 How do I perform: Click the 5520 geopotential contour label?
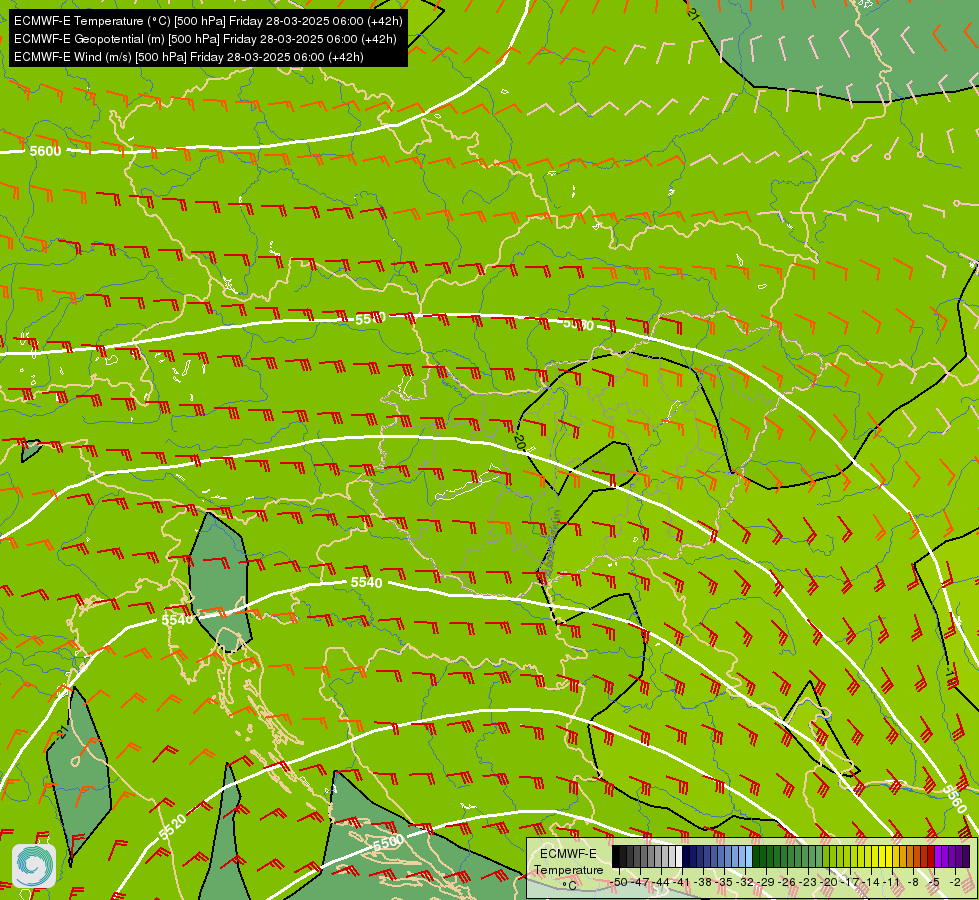[173, 827]
